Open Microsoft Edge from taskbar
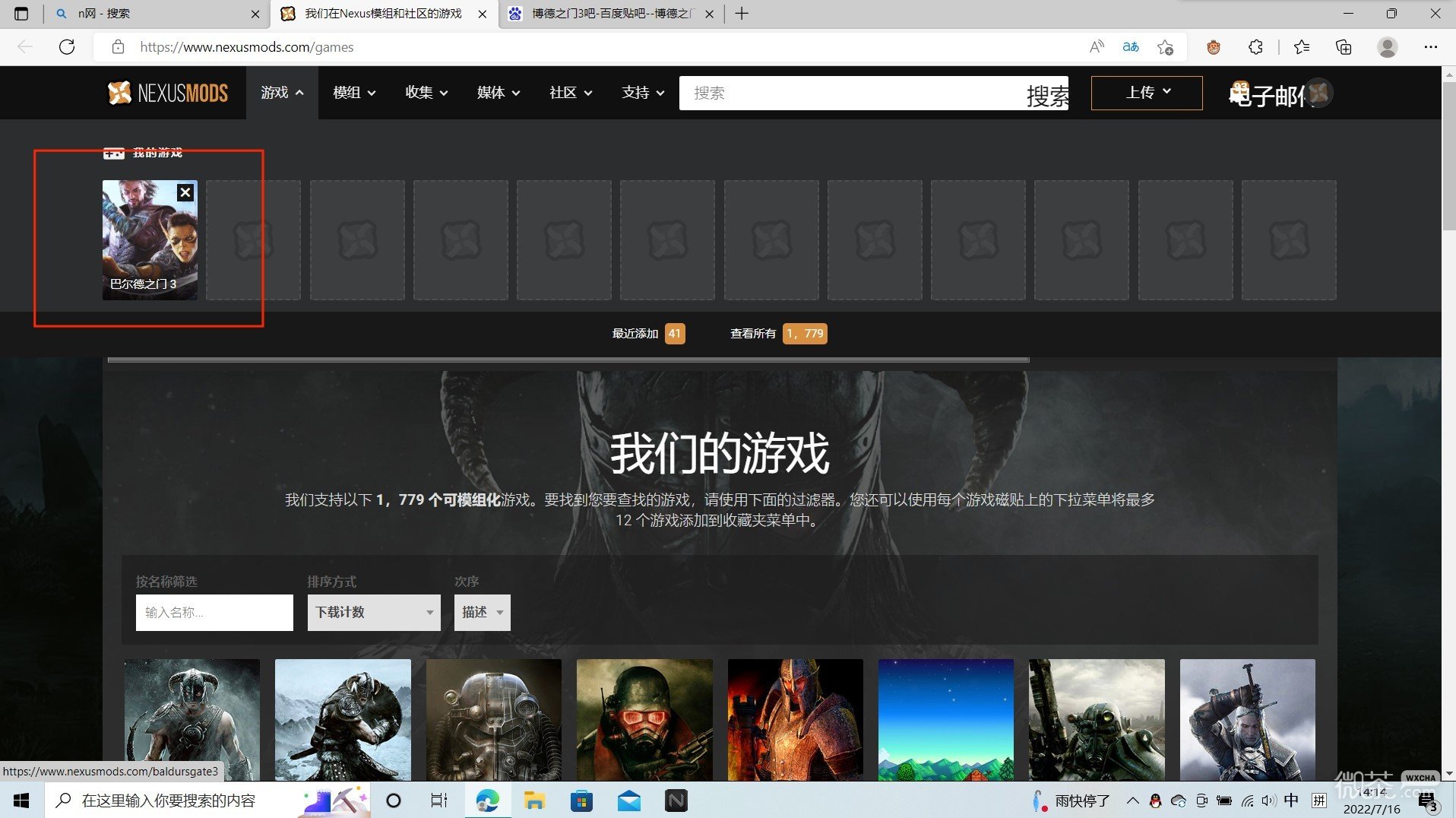 tap(487, 801)
